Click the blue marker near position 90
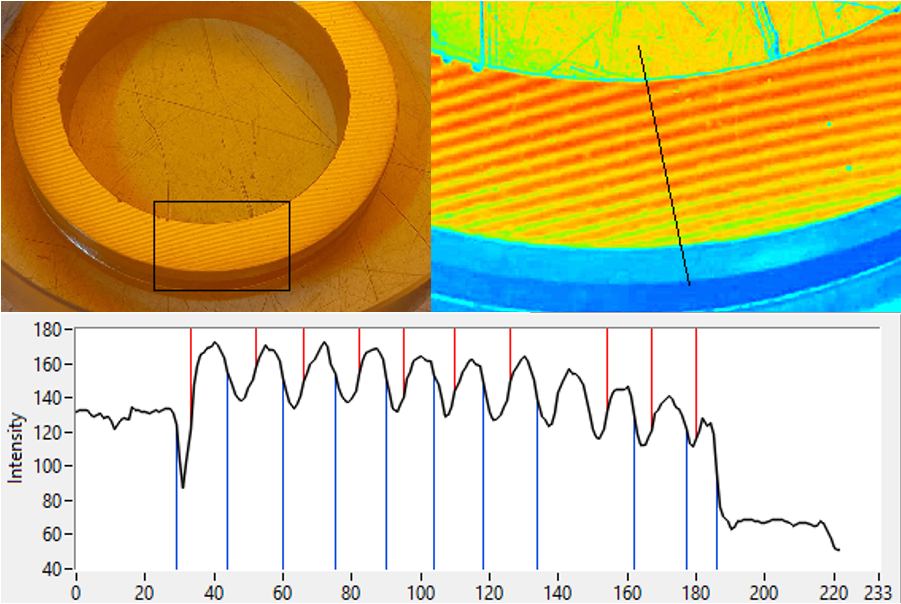The image size is (901, 604). [385, 470]
